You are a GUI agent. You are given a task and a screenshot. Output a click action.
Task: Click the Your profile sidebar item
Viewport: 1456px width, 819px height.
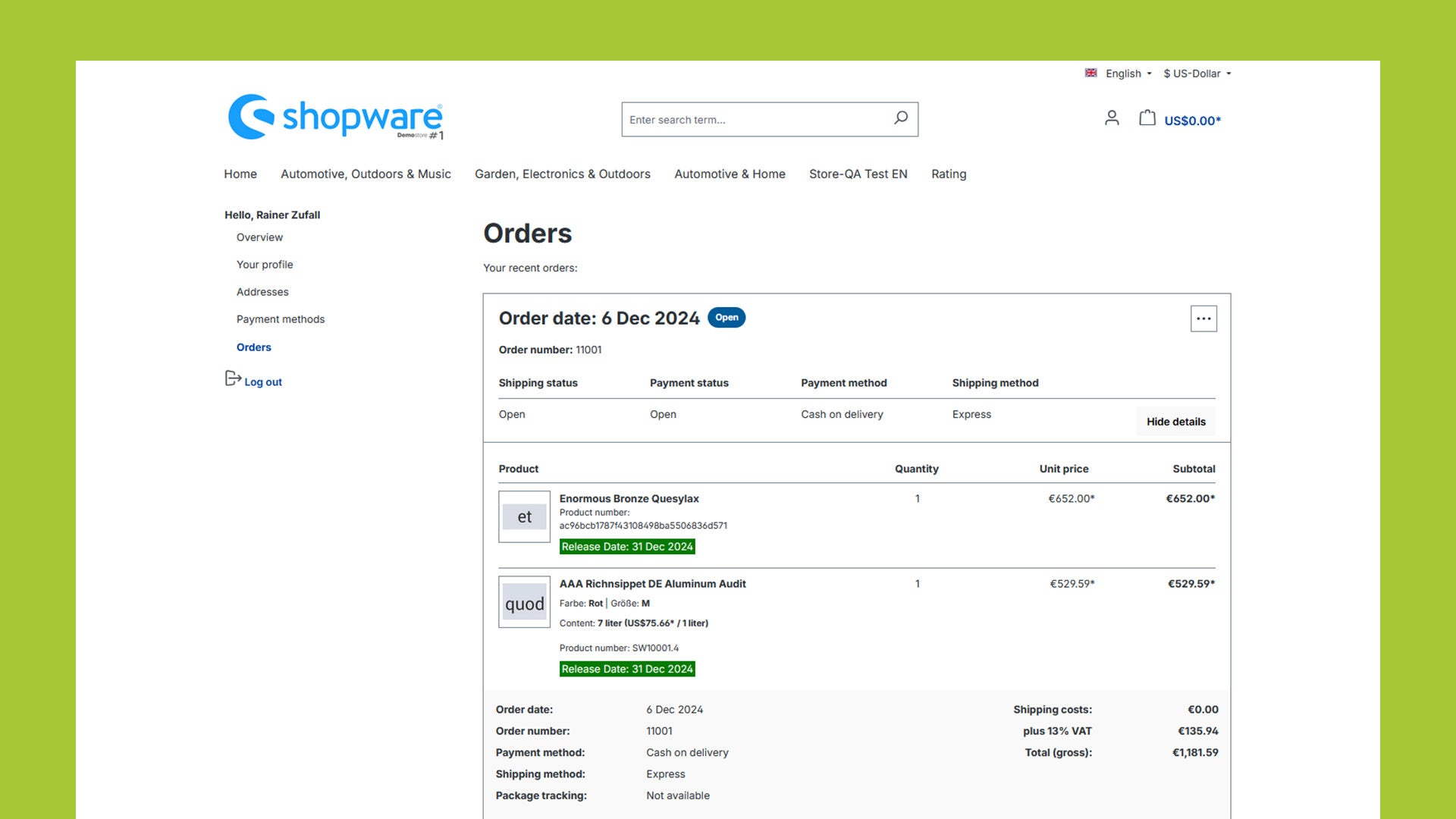click(264, 264)
